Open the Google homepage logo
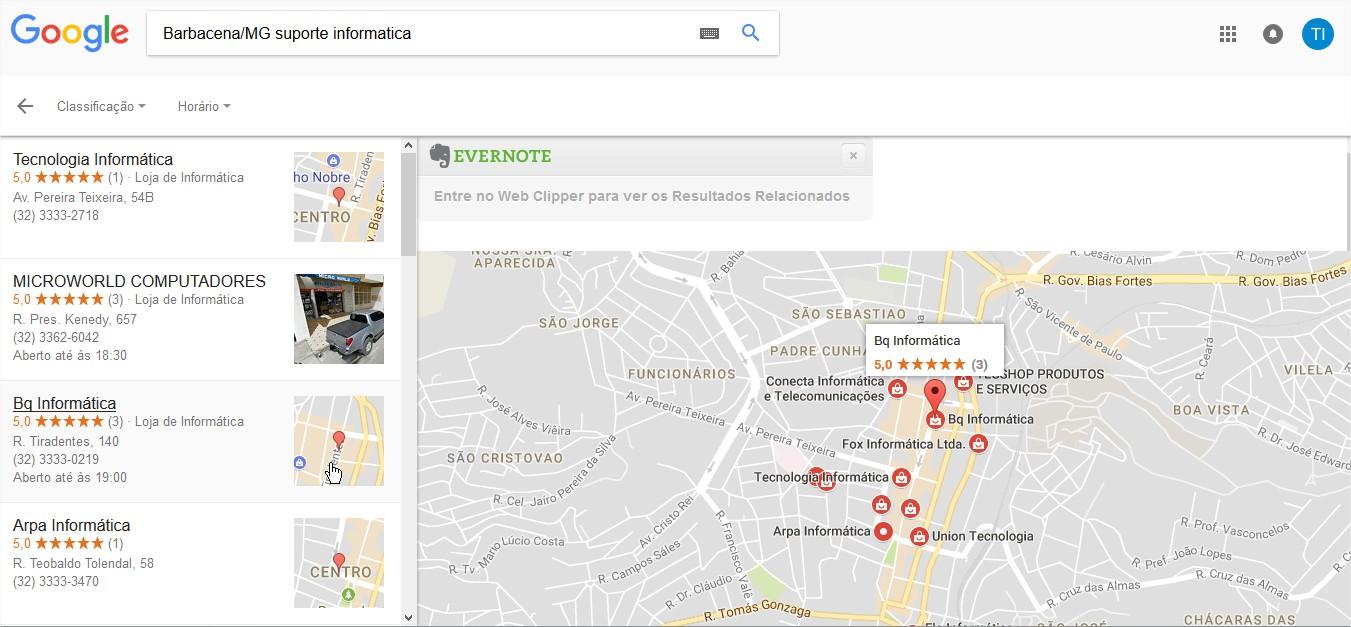Viewport: 1351px width, 627px height. [x=70, y=33]
